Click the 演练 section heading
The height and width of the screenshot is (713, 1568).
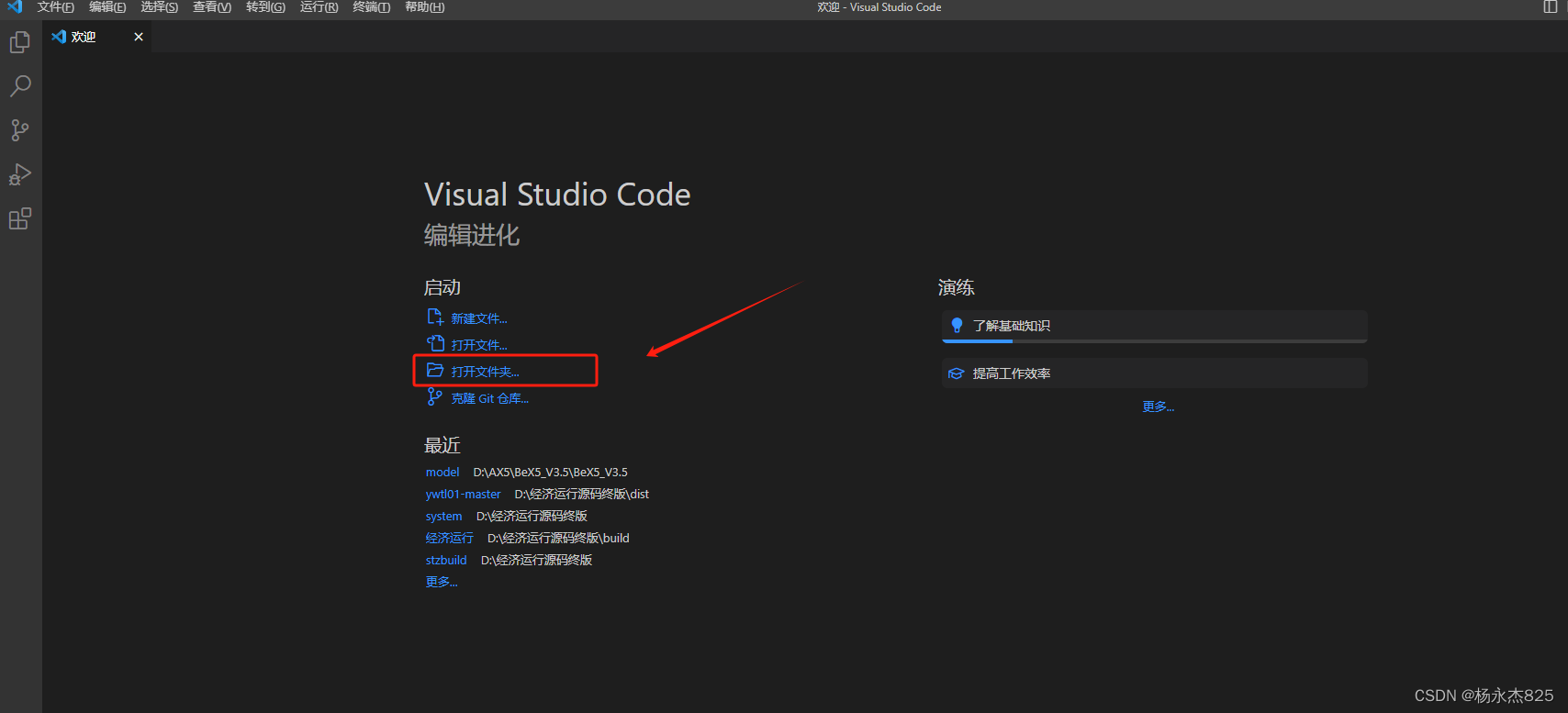(x=957, y=287)
